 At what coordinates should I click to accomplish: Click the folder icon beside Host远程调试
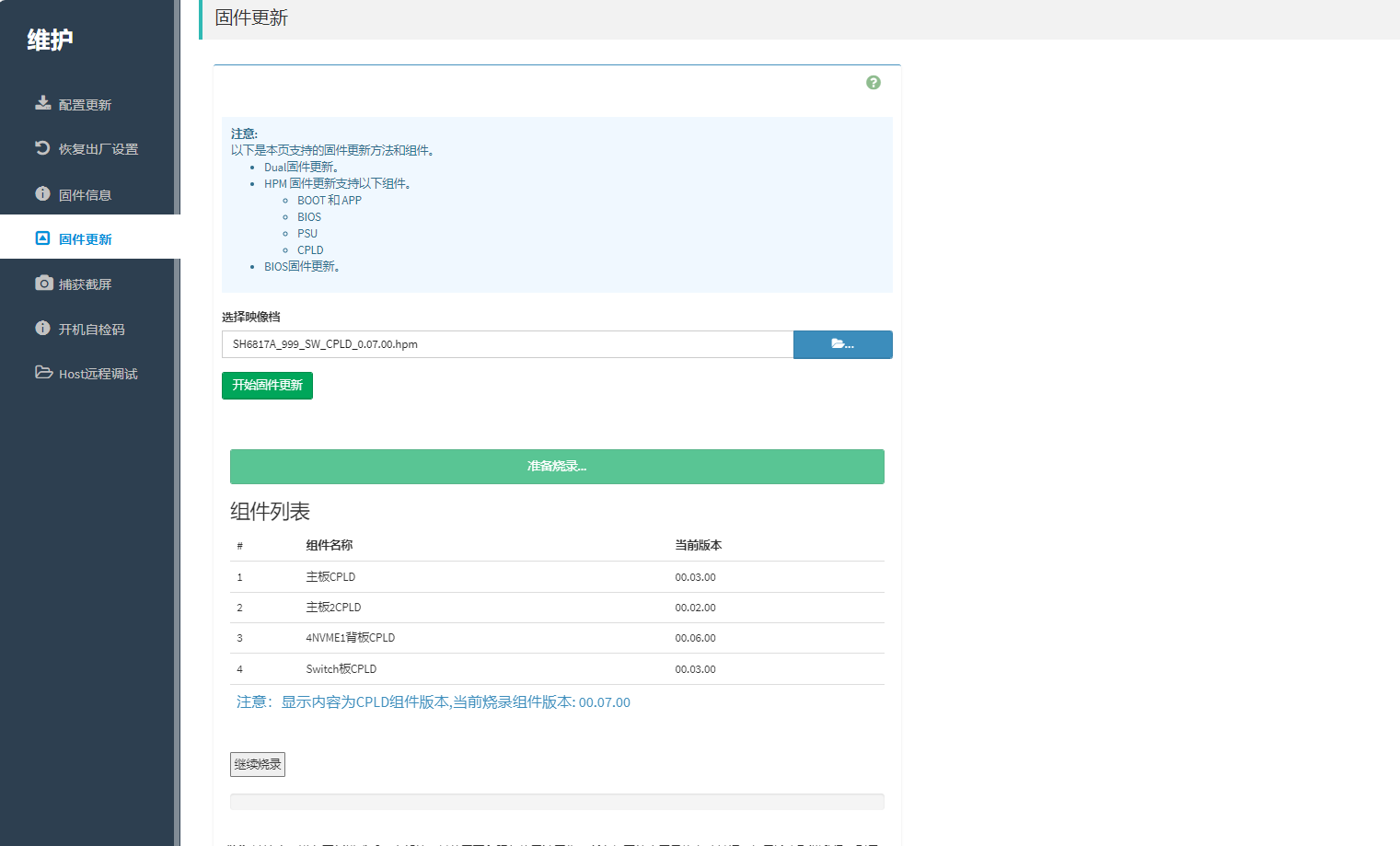pyautogui.click(x=43, y=373)
